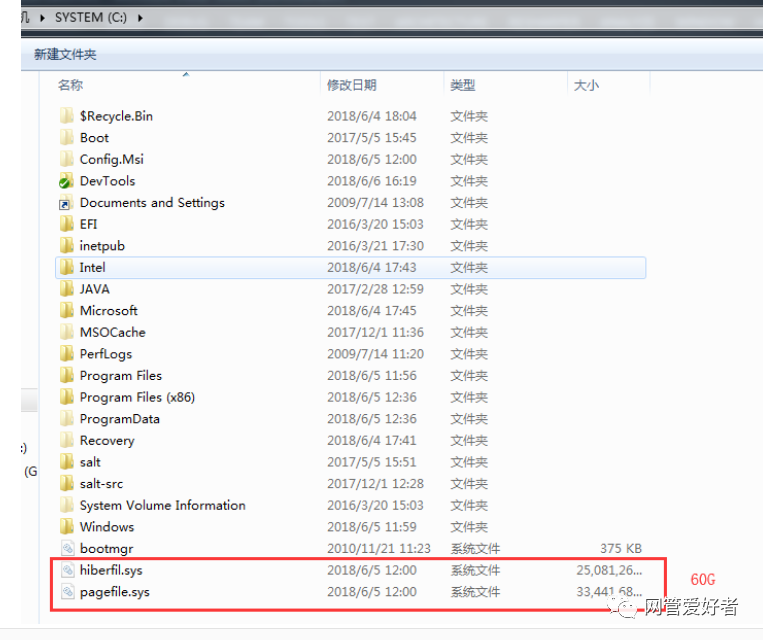Click the Microsoft folder icon
The image size is (763, 640).
coord(67,311)
